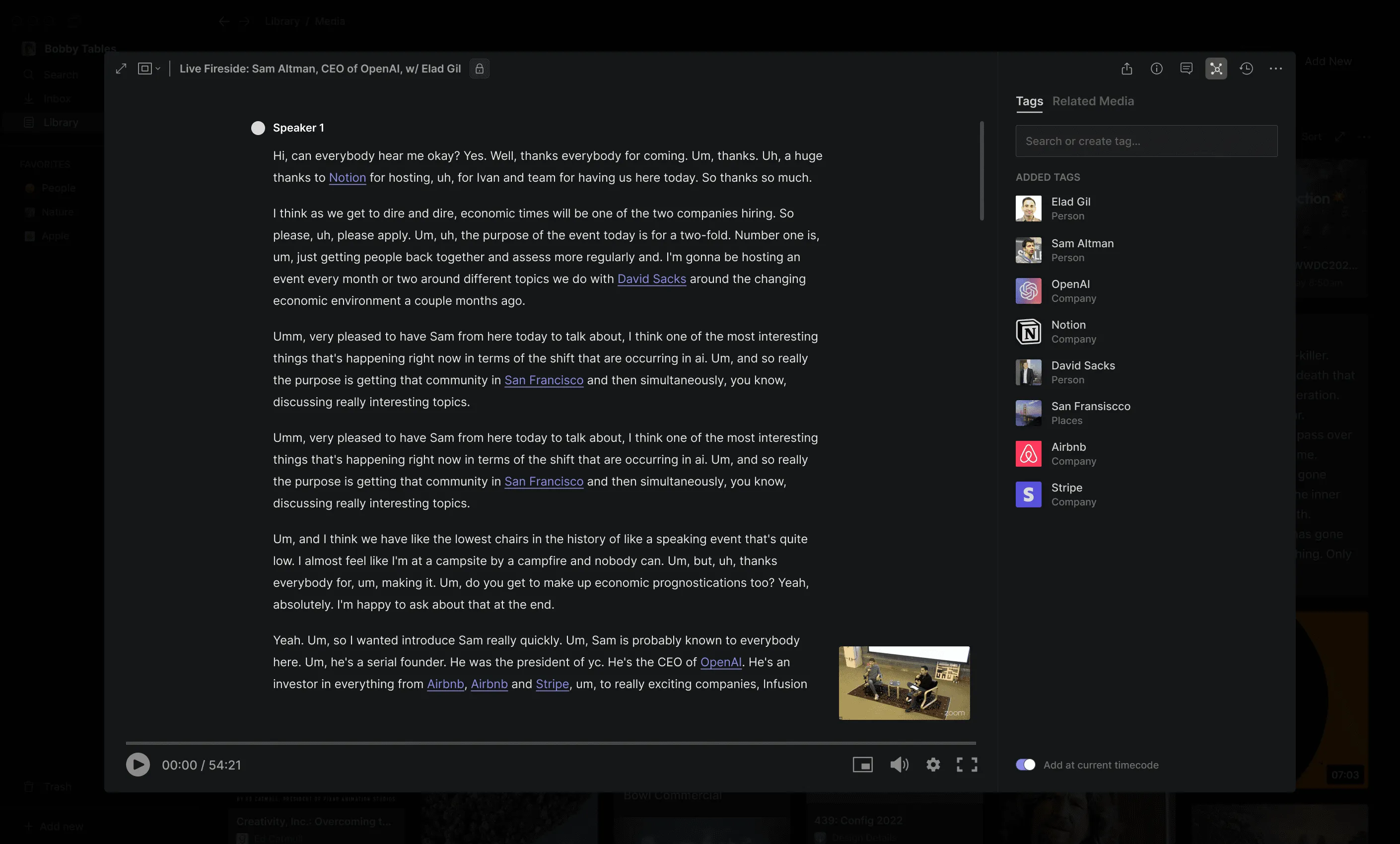Click the video title text
Screen dimensions: 1400x844
coord(320,69)
